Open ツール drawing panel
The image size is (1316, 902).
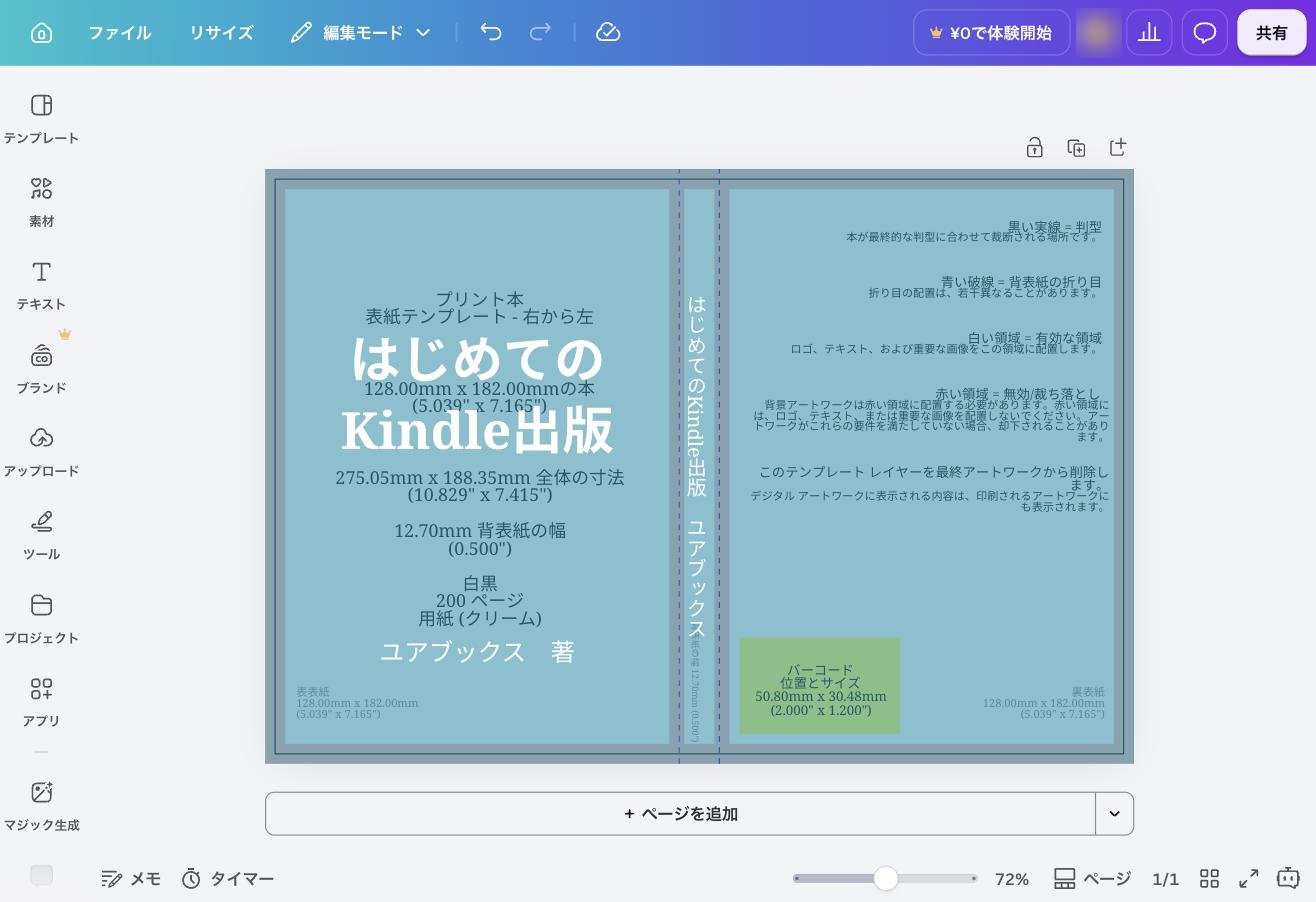tap(41, 535)
